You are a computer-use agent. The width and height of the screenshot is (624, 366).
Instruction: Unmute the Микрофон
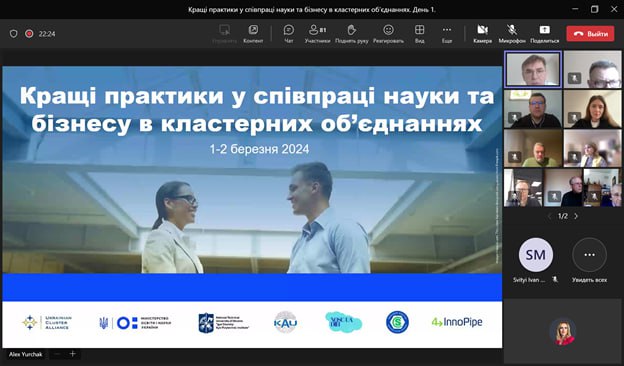click(512, 34)
